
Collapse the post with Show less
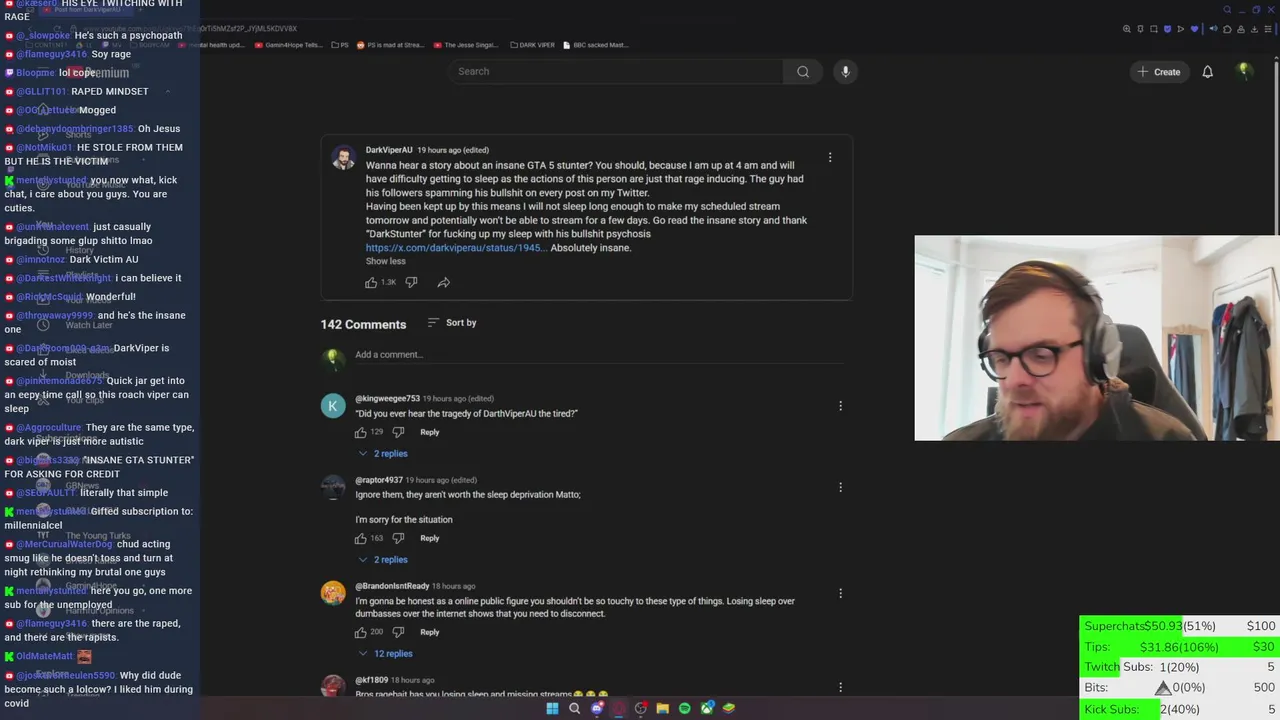point(385,261)
